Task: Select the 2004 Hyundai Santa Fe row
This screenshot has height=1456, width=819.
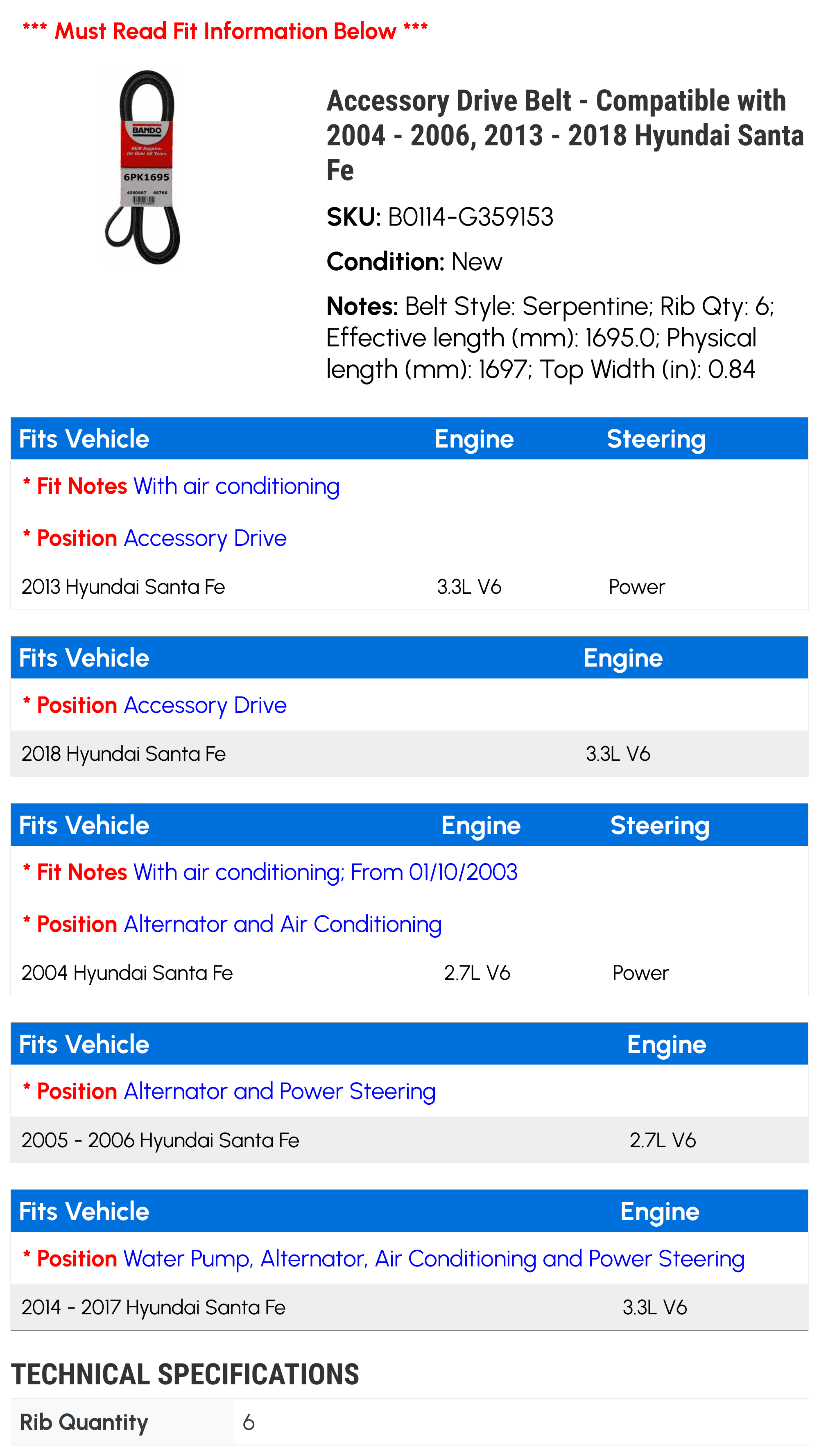Action: point(409,973)
